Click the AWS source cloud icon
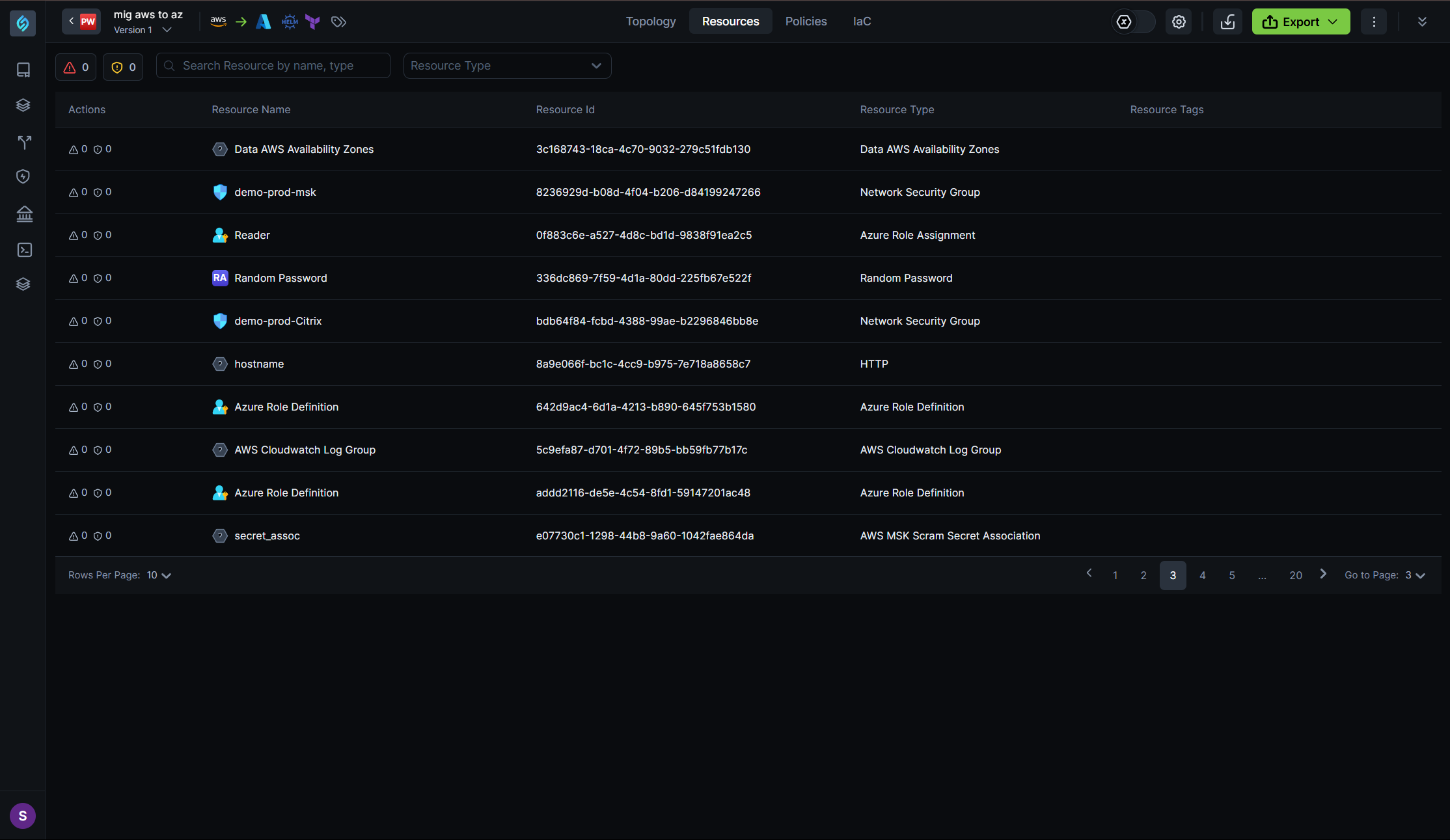 pos(218,21)
